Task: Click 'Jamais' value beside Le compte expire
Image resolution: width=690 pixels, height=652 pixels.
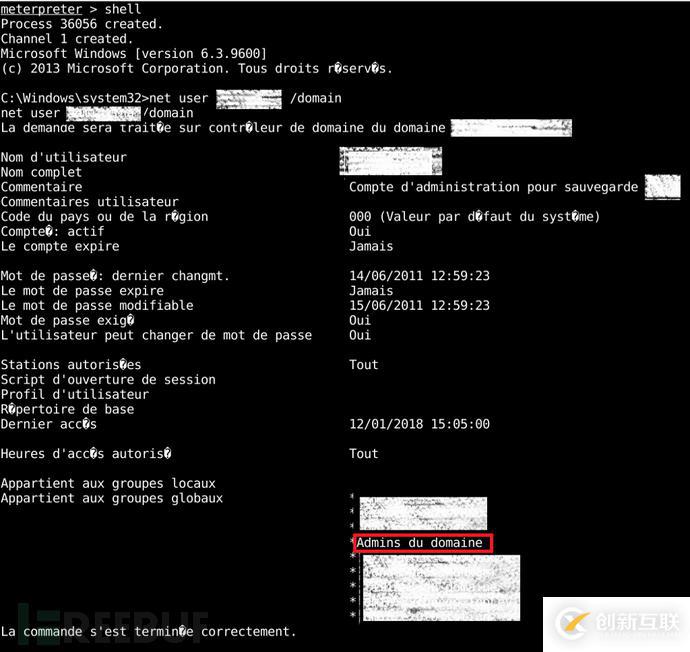Action: (x=371, y=246)
